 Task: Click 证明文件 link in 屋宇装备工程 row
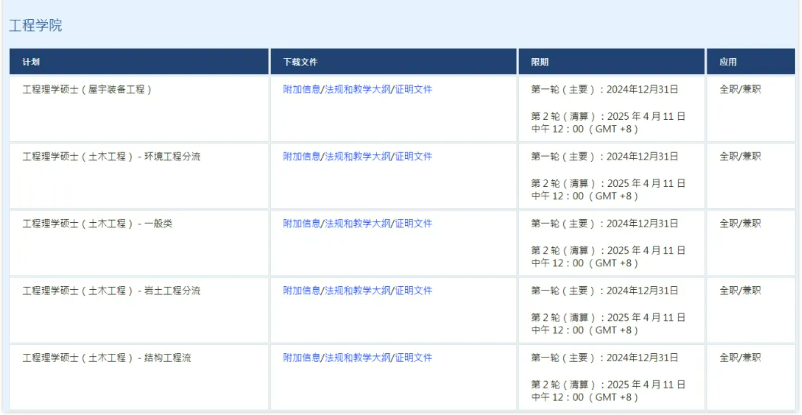tap(413, 89)
